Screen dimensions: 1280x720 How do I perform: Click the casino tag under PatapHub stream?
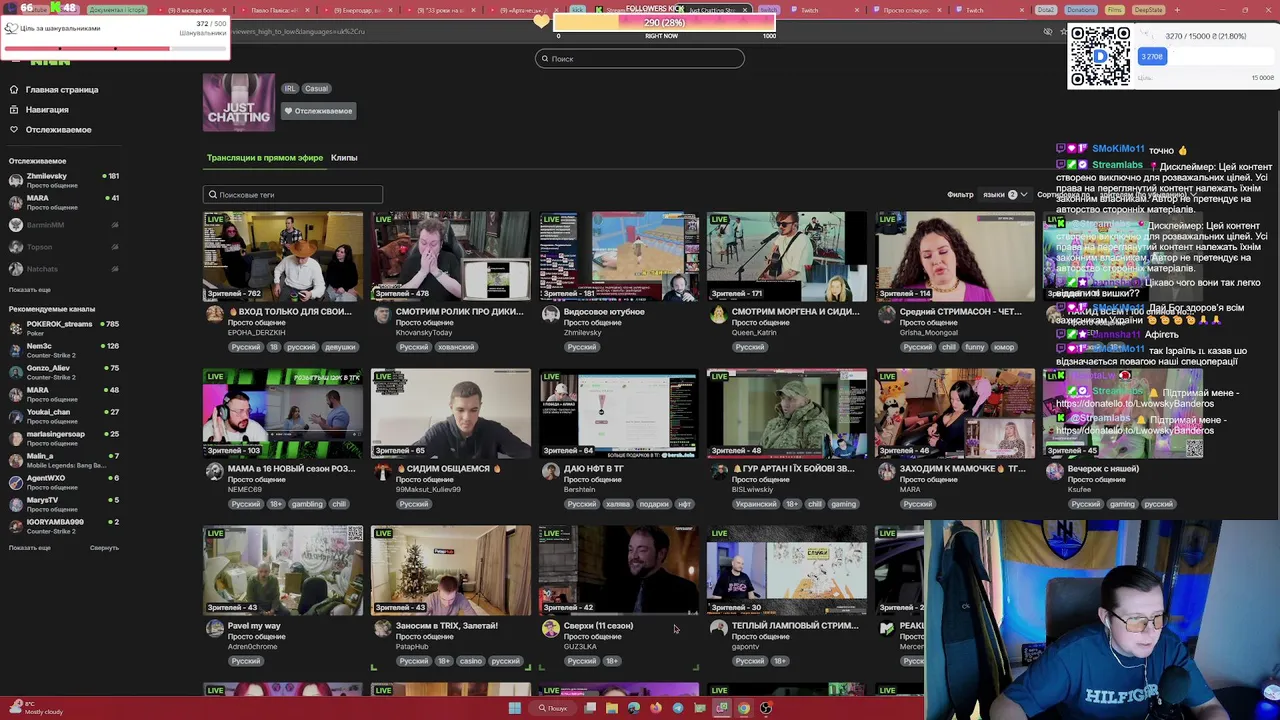(x=470, y=661)
